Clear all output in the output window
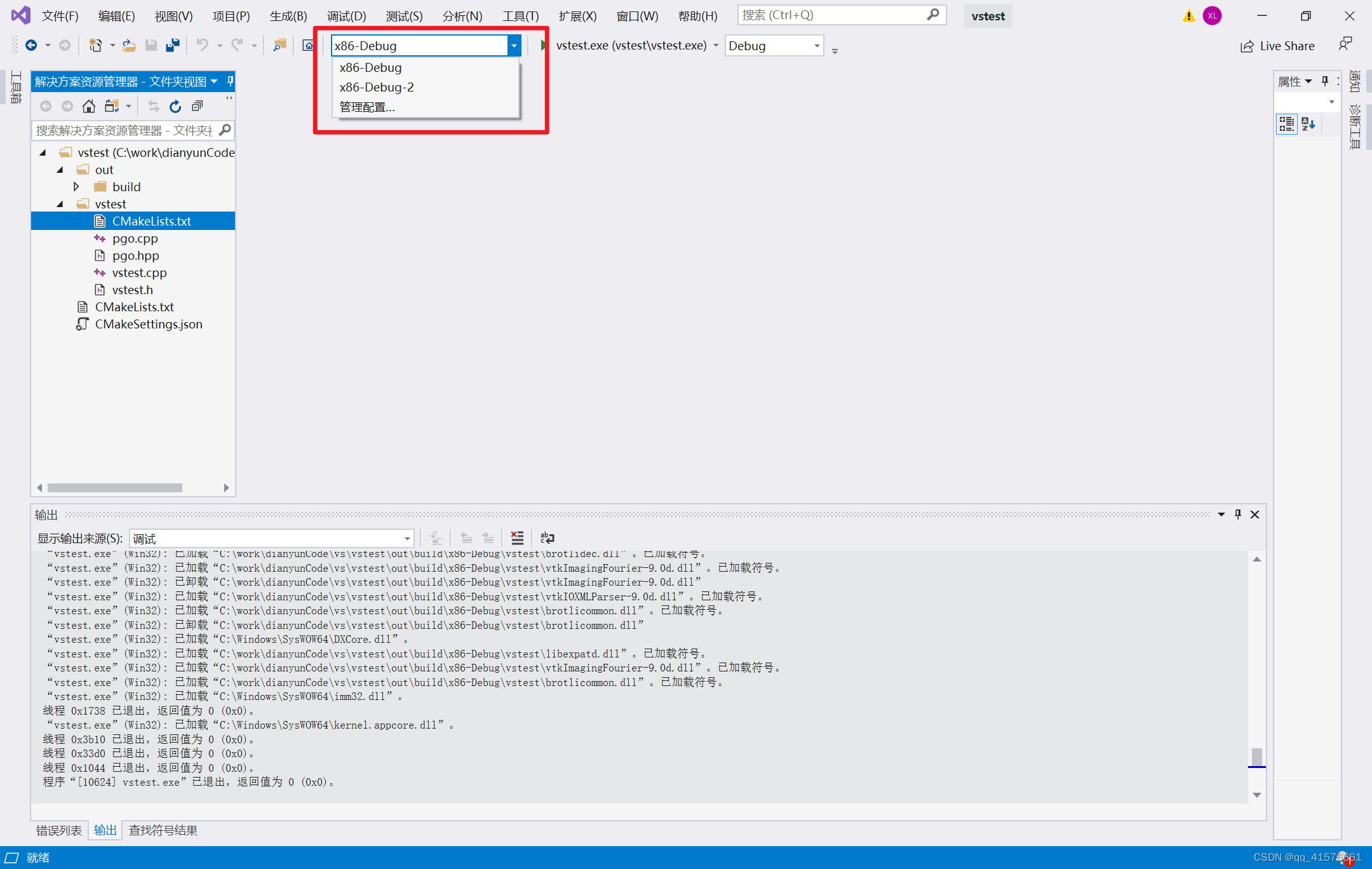The width and height of the screenshot is (1372, 869). [517, 538]
